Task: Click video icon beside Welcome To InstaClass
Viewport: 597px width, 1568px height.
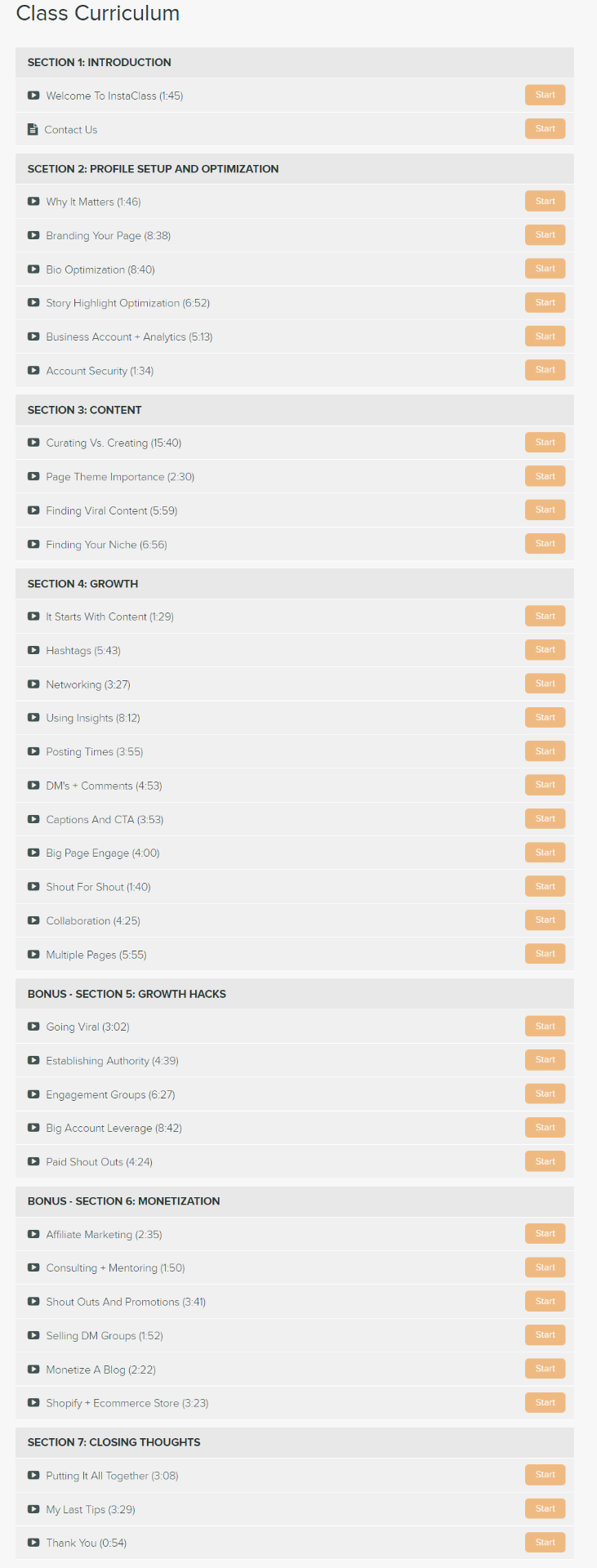Action: pos(33,96)
